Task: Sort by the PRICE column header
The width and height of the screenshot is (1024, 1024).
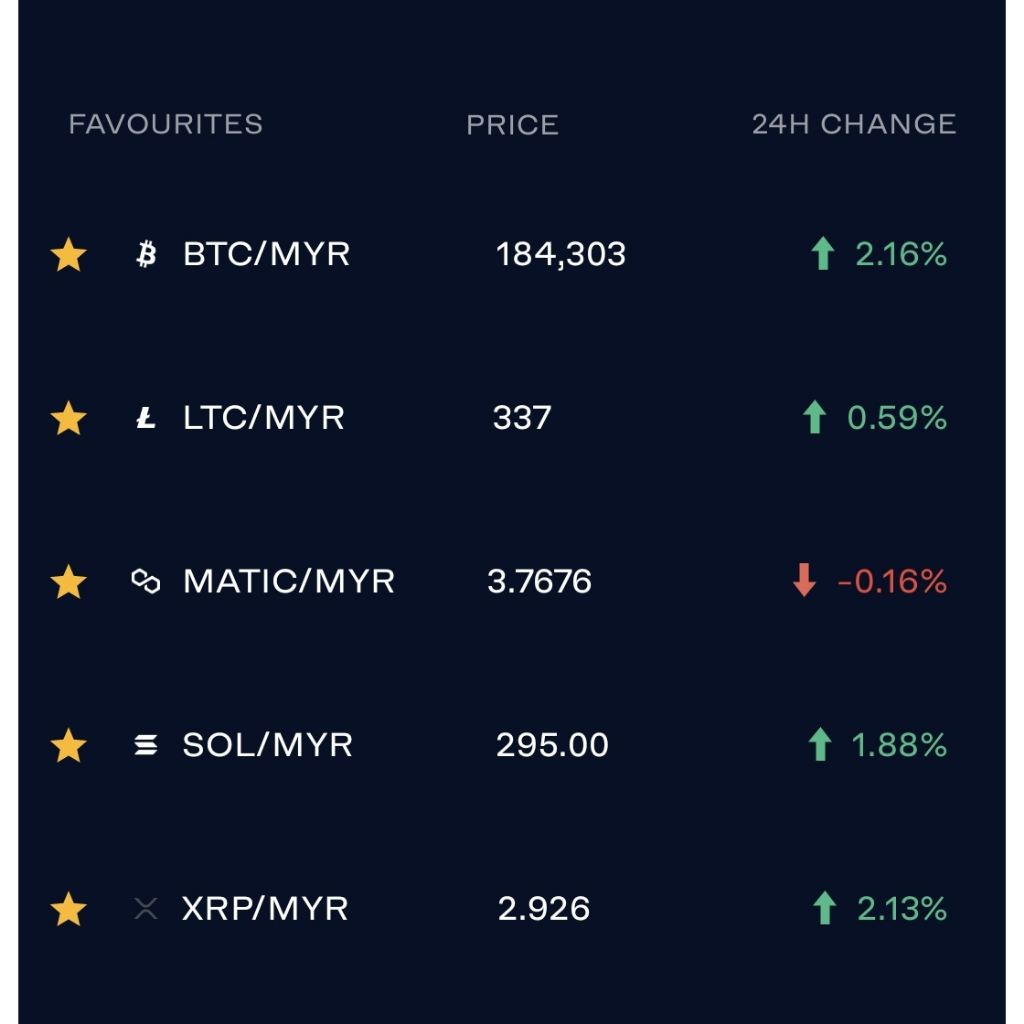Action: tap(513, 125)
